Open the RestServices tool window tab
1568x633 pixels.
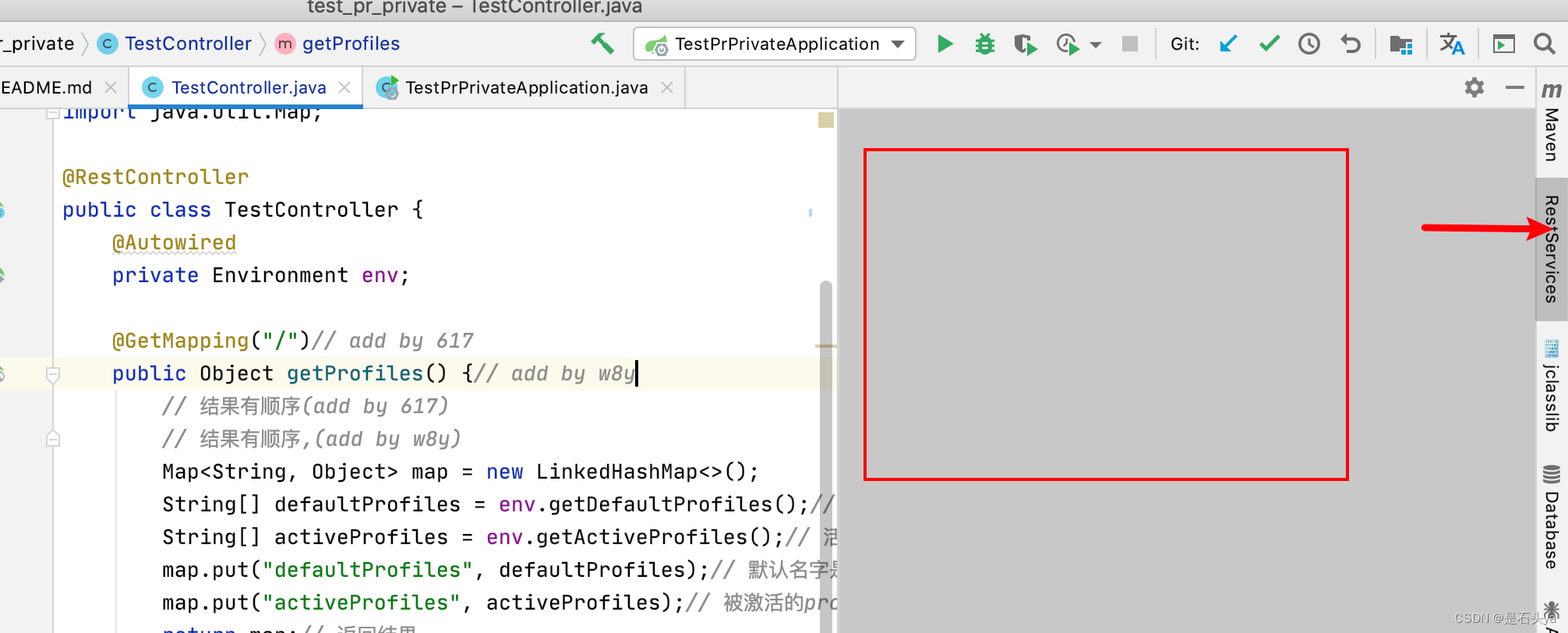1552,249
